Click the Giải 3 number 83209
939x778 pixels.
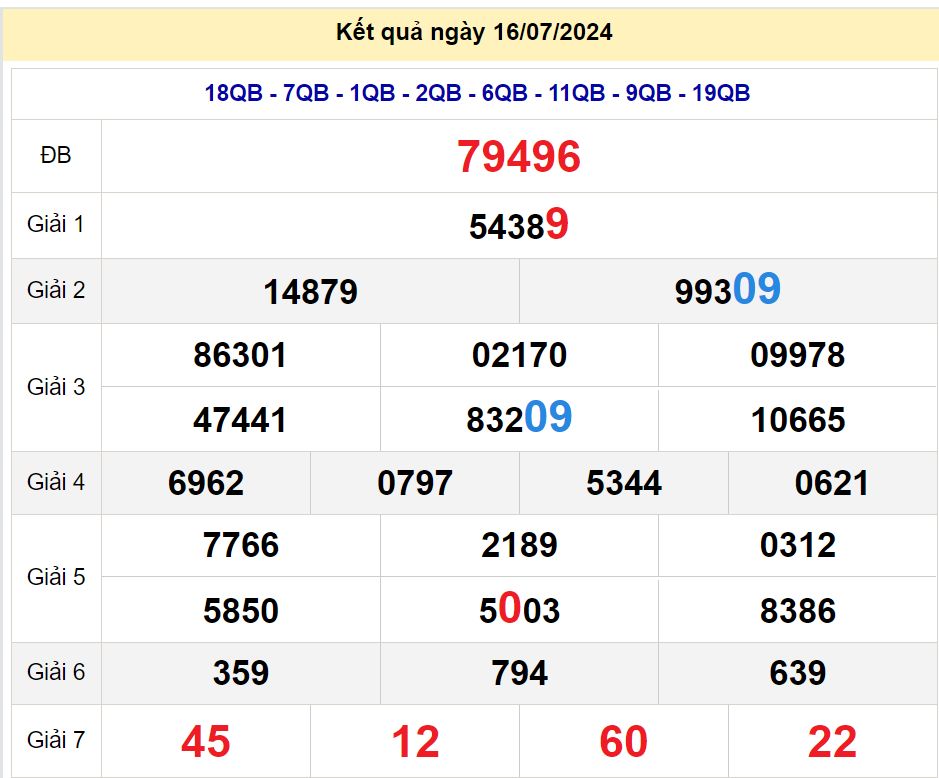pyautogui.click(x=519, y=419)
